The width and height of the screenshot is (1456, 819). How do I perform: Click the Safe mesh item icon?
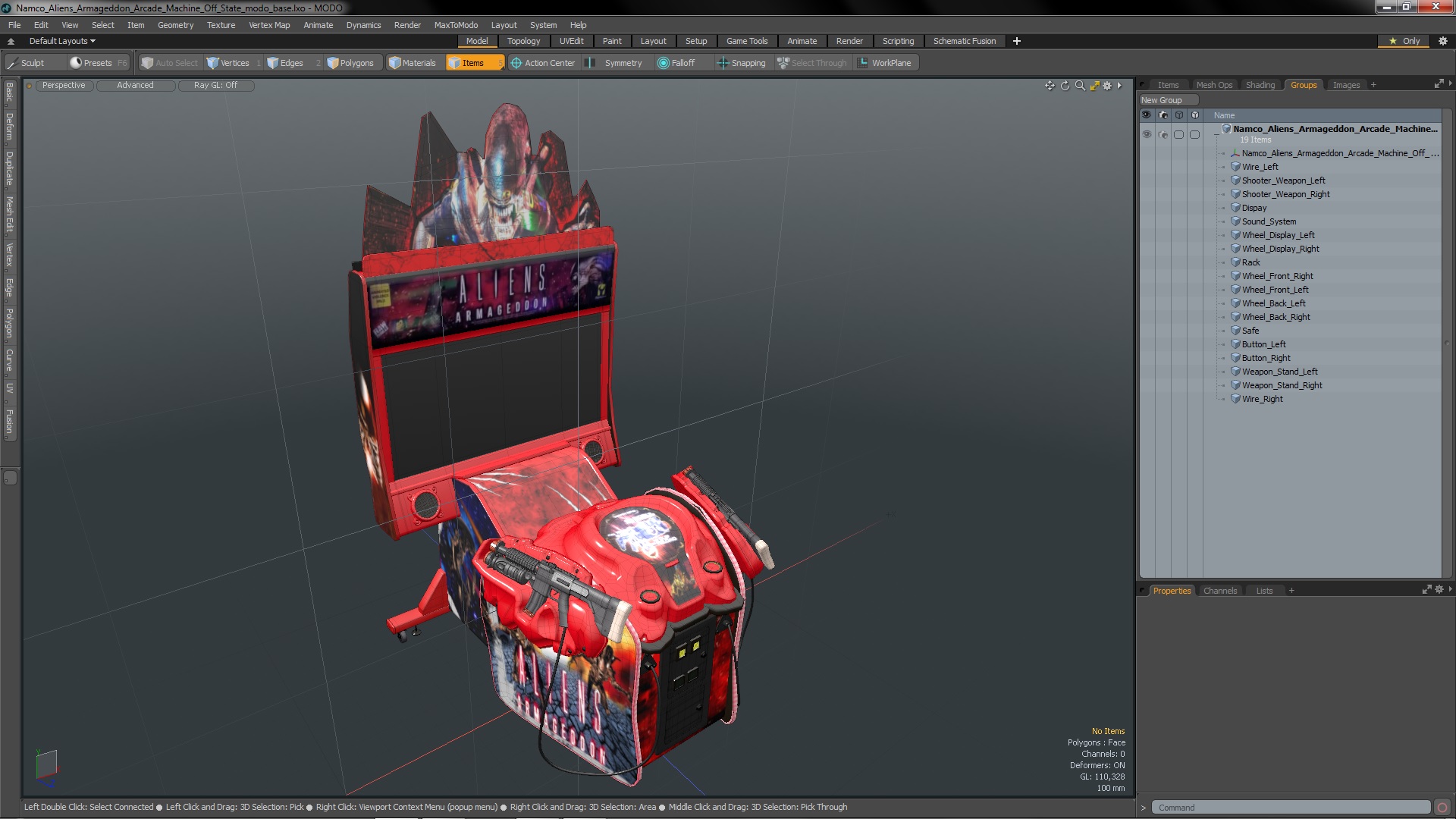point(1235,331)
